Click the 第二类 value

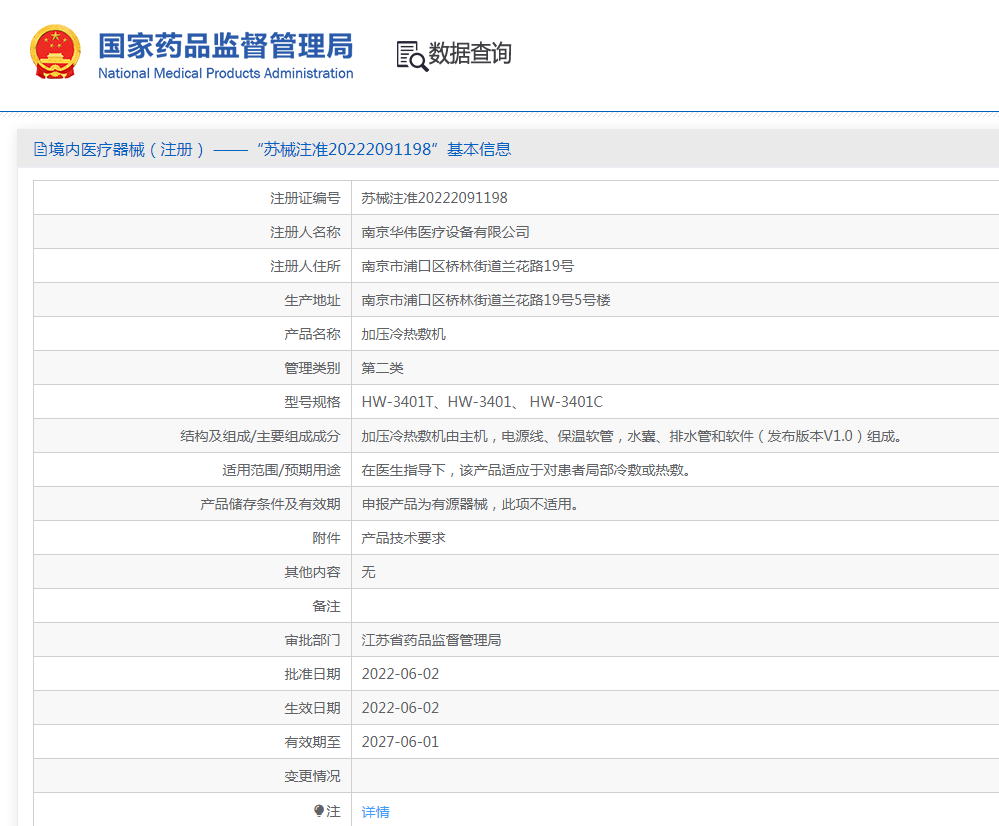382,368
